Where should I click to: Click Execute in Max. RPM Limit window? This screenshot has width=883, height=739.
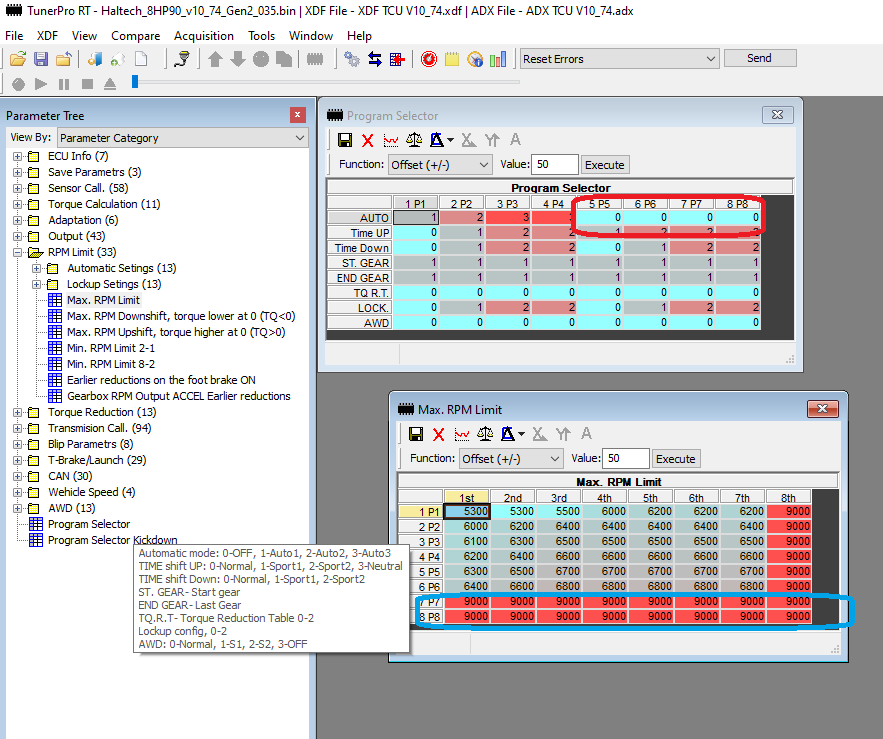pos(676,459)
